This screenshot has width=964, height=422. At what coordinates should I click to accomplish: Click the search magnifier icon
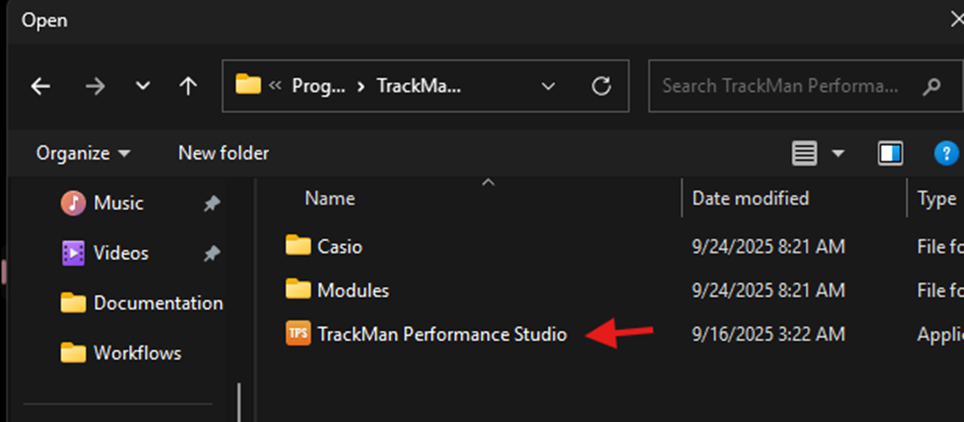pos(931,86)
